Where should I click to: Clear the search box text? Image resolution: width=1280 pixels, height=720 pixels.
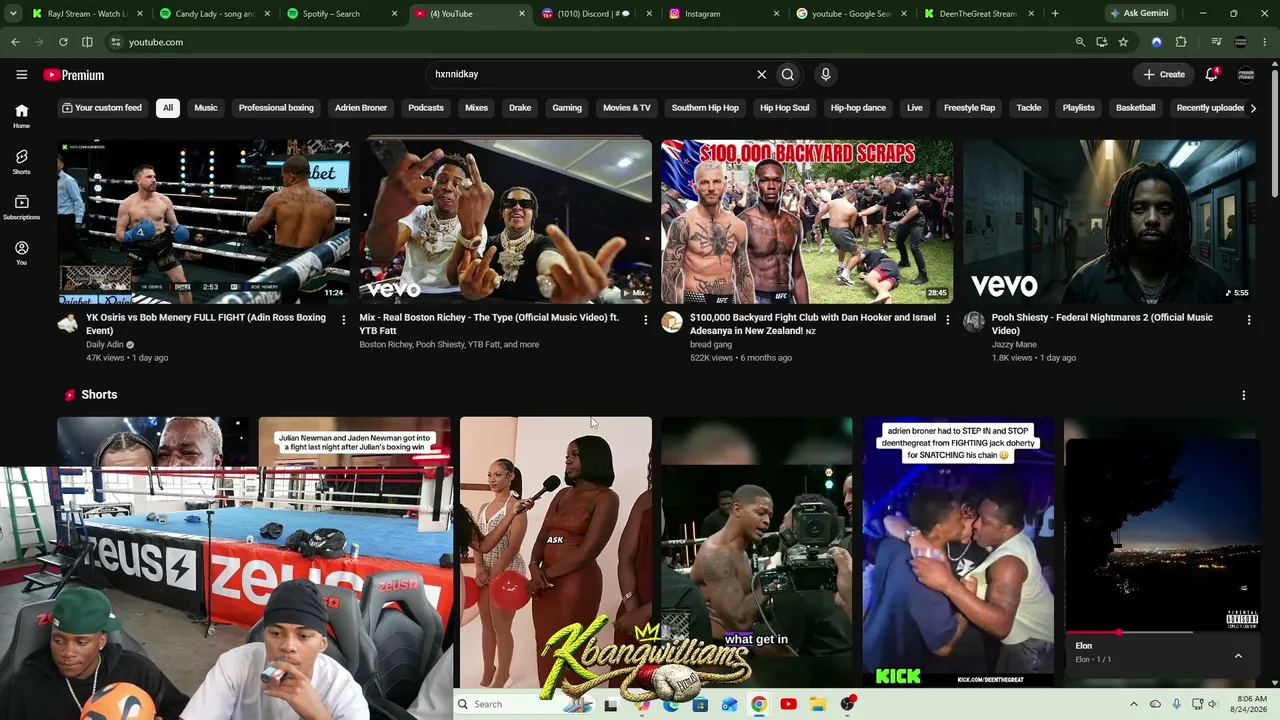[761, 74]
